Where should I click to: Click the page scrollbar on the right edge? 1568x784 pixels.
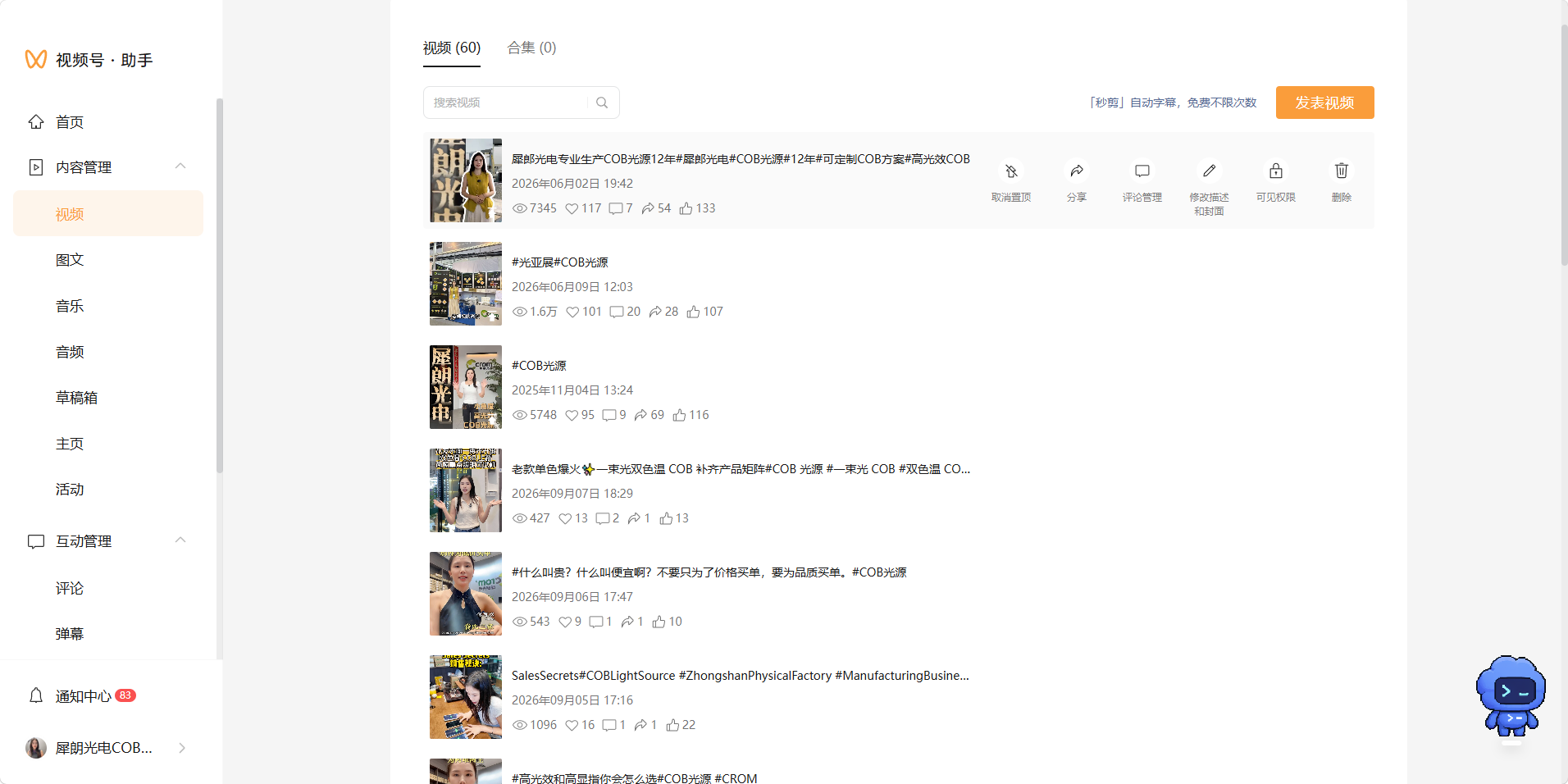(1564, 144)
